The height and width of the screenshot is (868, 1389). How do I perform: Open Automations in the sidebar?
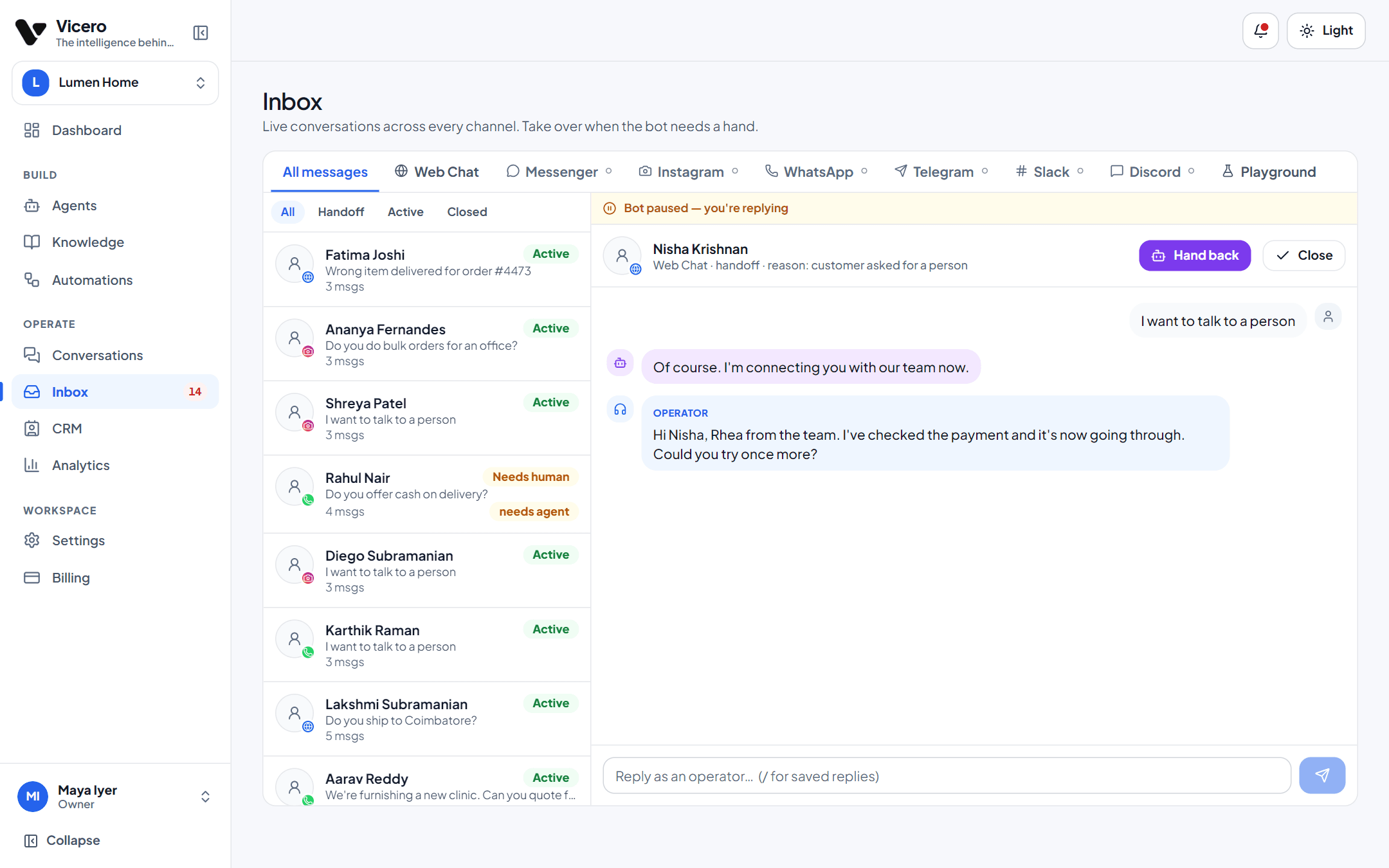pyautogui.click(x=115, y=280)
